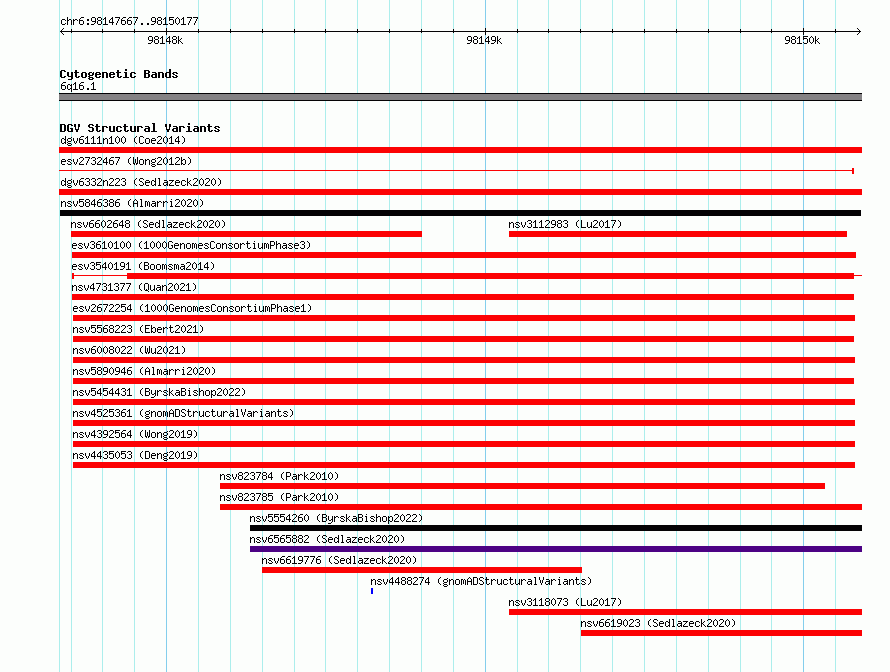Click the red bar for nsv5454431
The image size is (890, 672).
pyautogui.click(x=464, y=402)
